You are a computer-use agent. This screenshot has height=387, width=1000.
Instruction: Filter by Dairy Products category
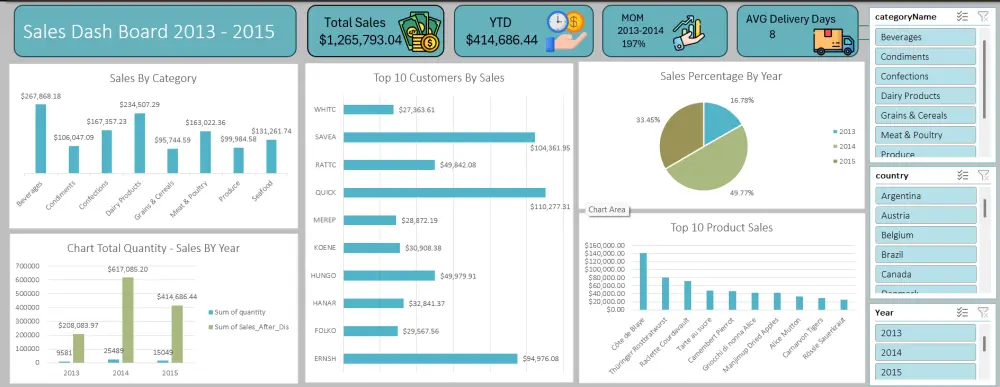pos(925,96)
